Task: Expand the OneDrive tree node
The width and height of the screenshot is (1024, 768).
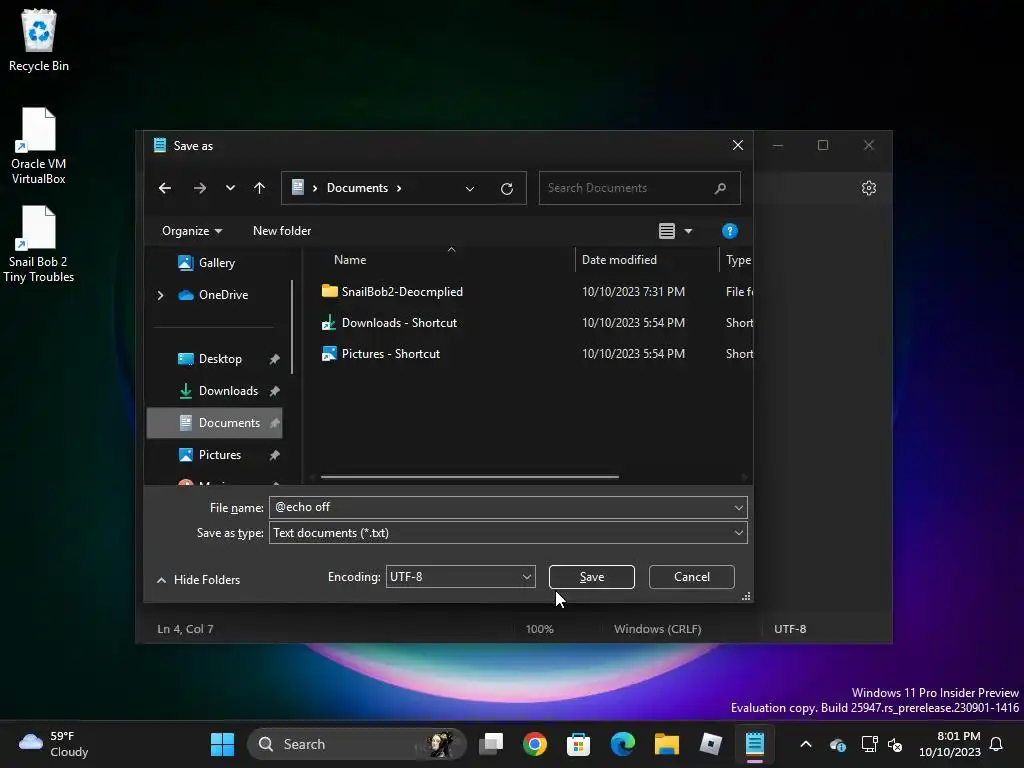Action: pyautogui.click(x=161, y=295)
